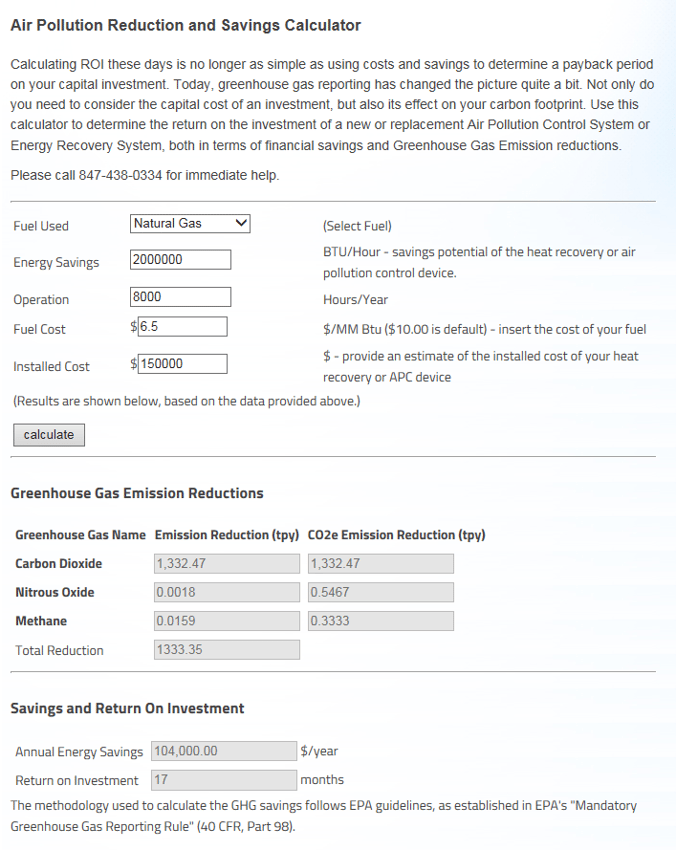Click the Total Reduction label
Screen dimensions: 676x850
click(x=59, y=651)
